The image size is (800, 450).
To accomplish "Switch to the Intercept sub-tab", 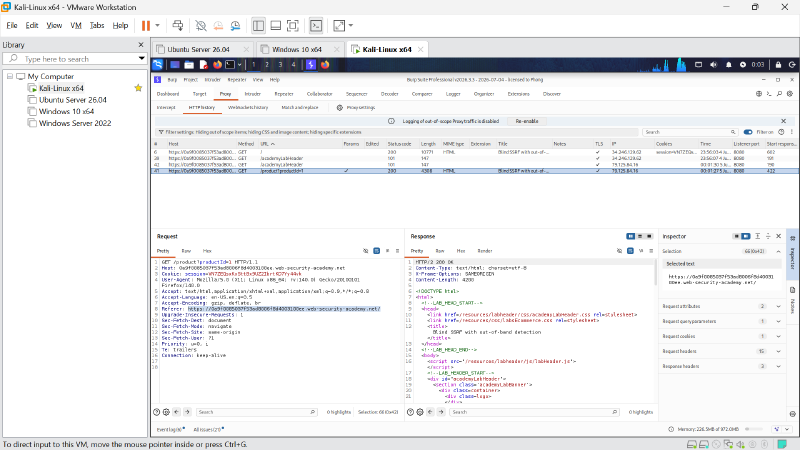I will point(166,108).
